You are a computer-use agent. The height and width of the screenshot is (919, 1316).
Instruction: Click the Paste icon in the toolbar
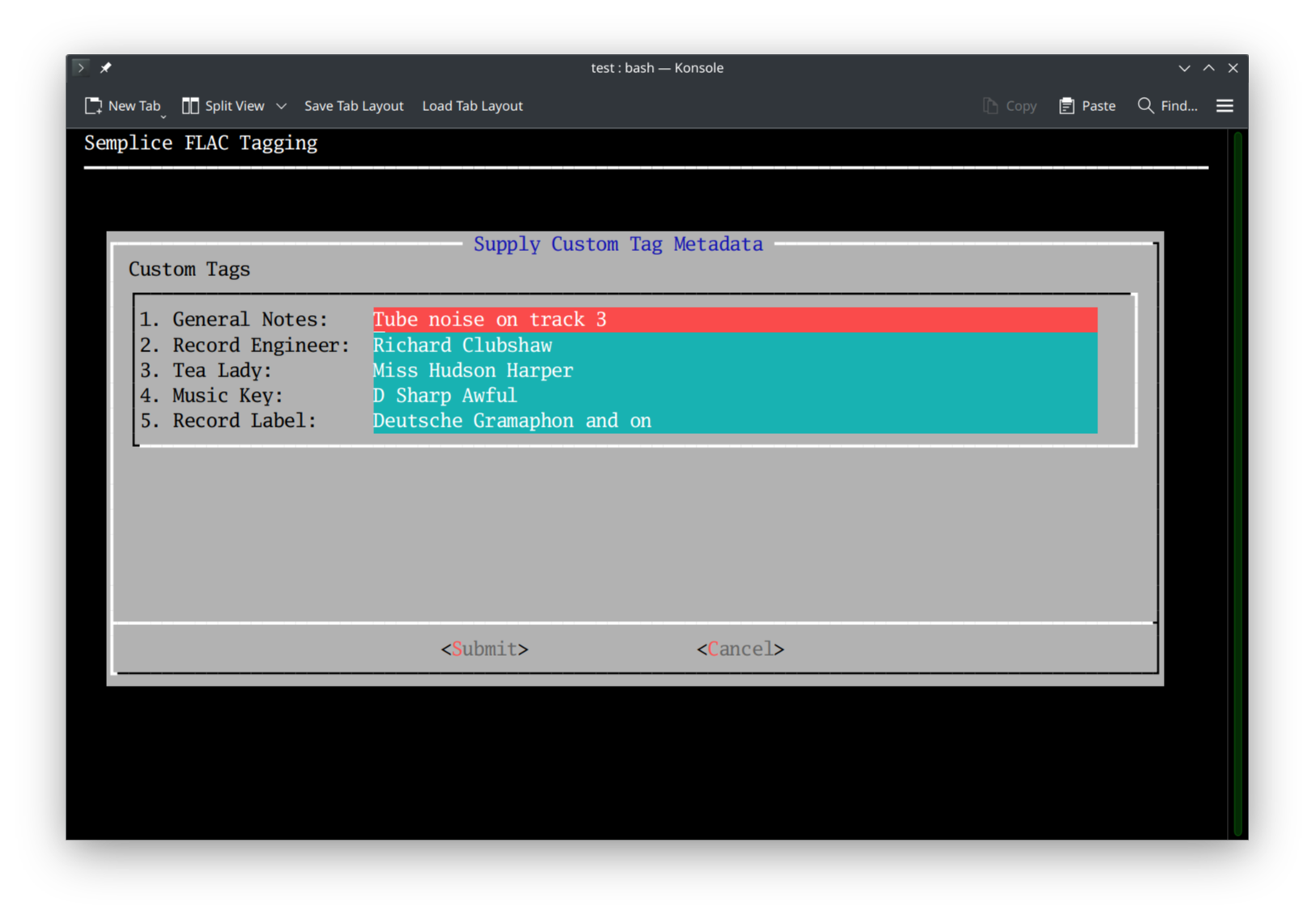pyautogui.click(x=1066, y=105)
